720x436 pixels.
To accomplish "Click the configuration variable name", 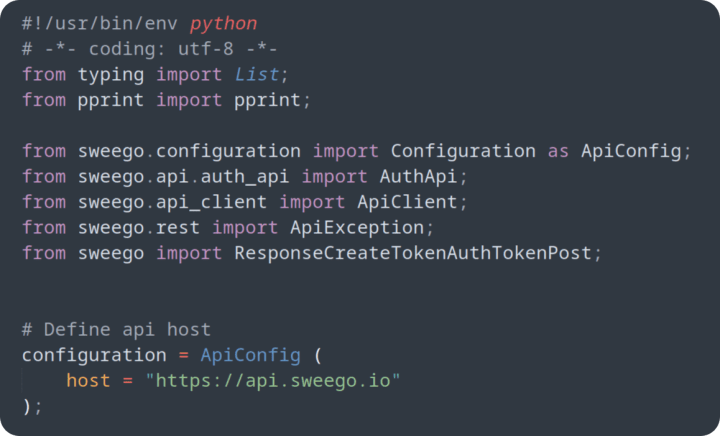I will [x=94, y=355].
